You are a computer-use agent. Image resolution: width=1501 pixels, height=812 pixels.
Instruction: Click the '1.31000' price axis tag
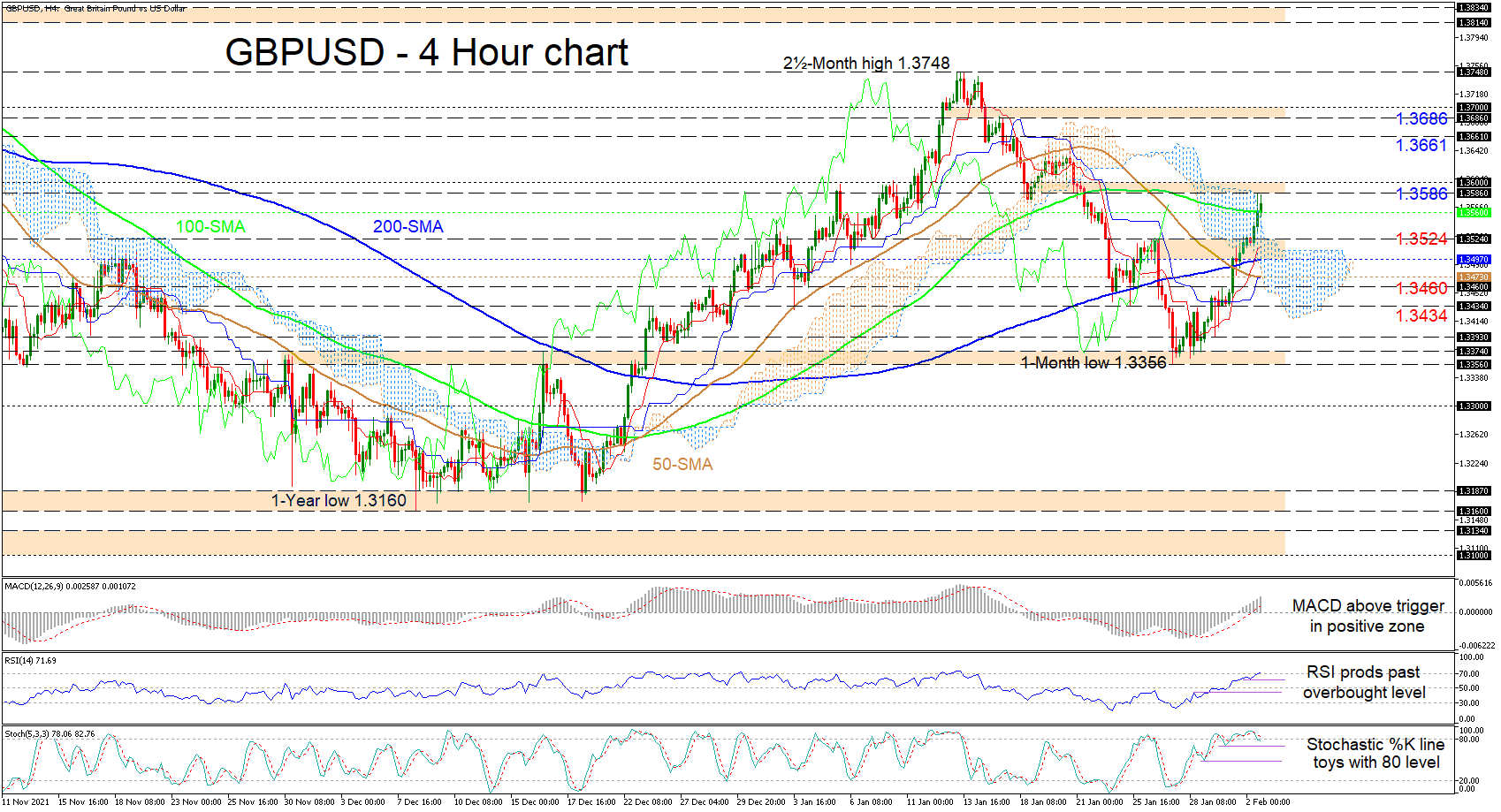[1474, 556]
